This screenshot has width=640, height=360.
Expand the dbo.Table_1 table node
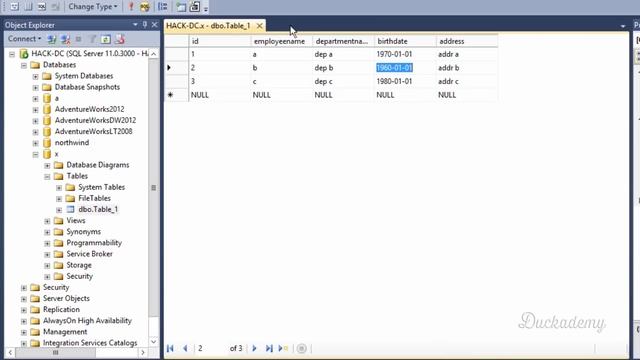(59, 210)
